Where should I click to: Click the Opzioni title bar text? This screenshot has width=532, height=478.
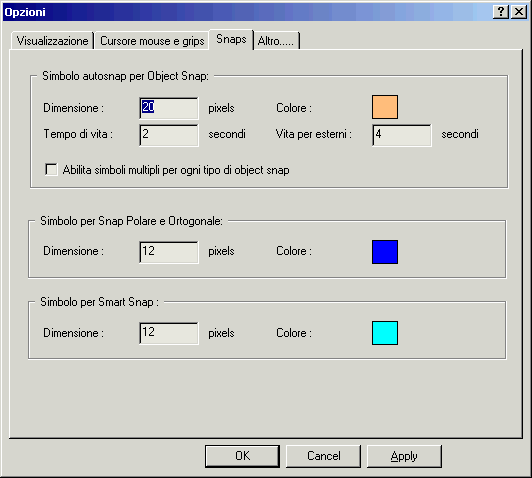click(x=25, y=12)
